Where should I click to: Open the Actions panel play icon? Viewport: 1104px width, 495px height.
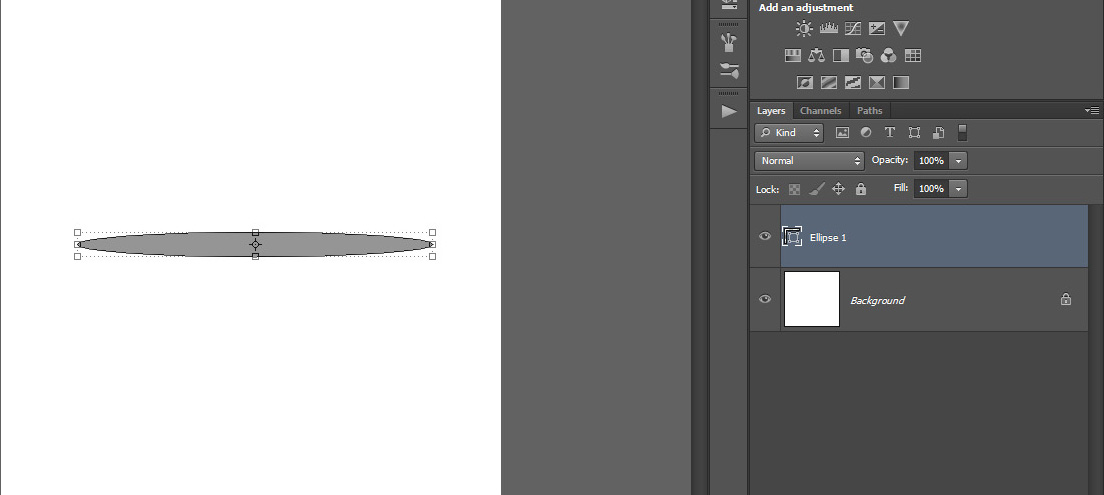[729, 111]
